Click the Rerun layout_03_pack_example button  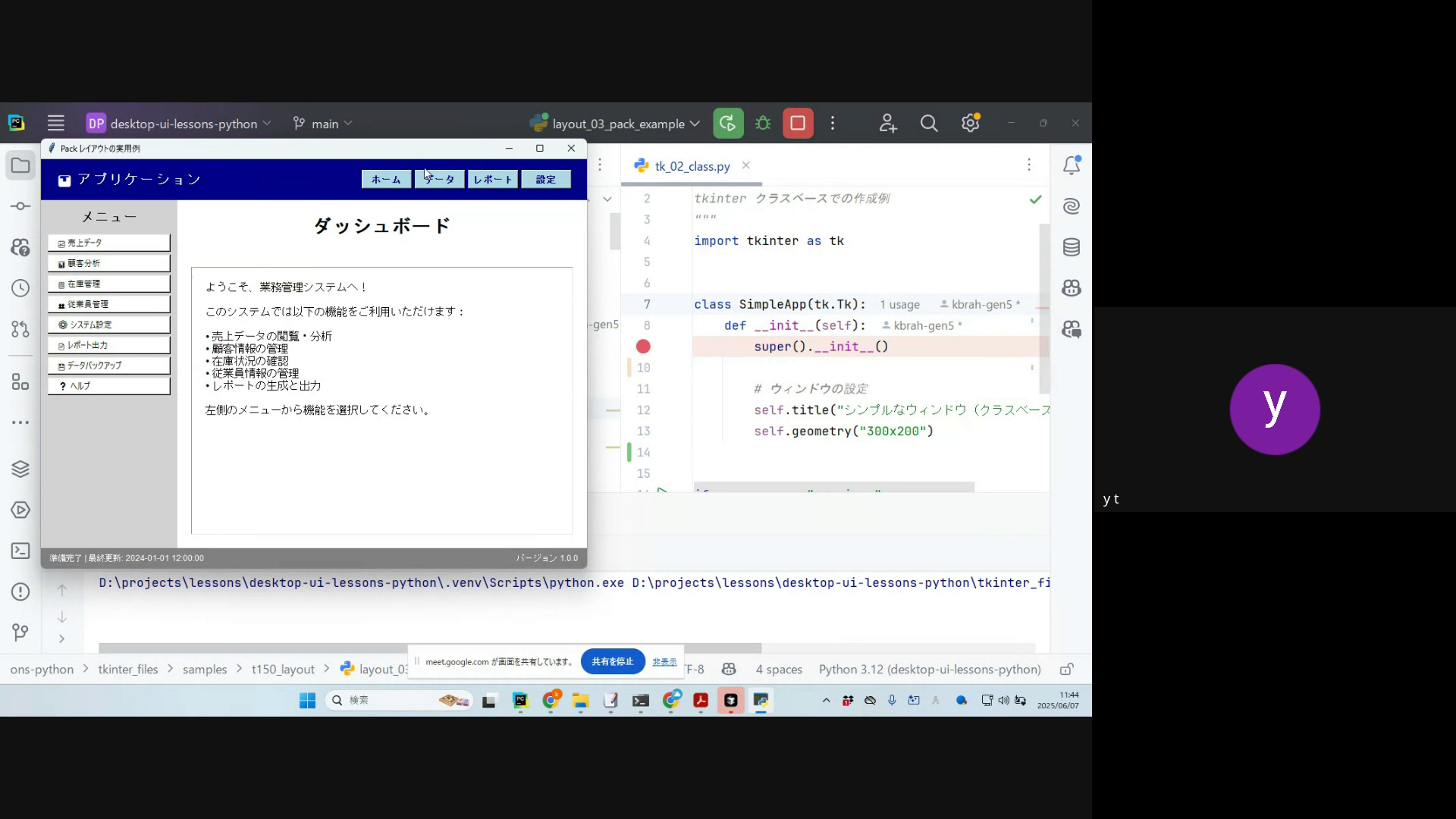click(728, 124)
